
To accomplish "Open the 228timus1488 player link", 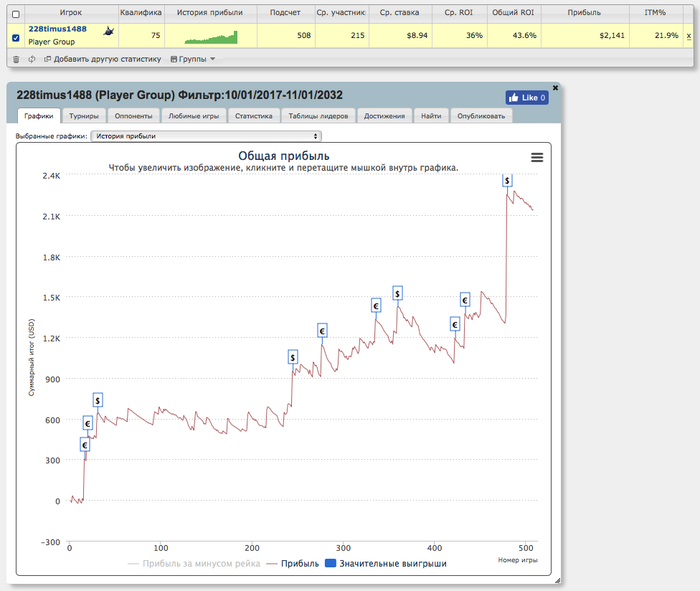I will 56,30.
